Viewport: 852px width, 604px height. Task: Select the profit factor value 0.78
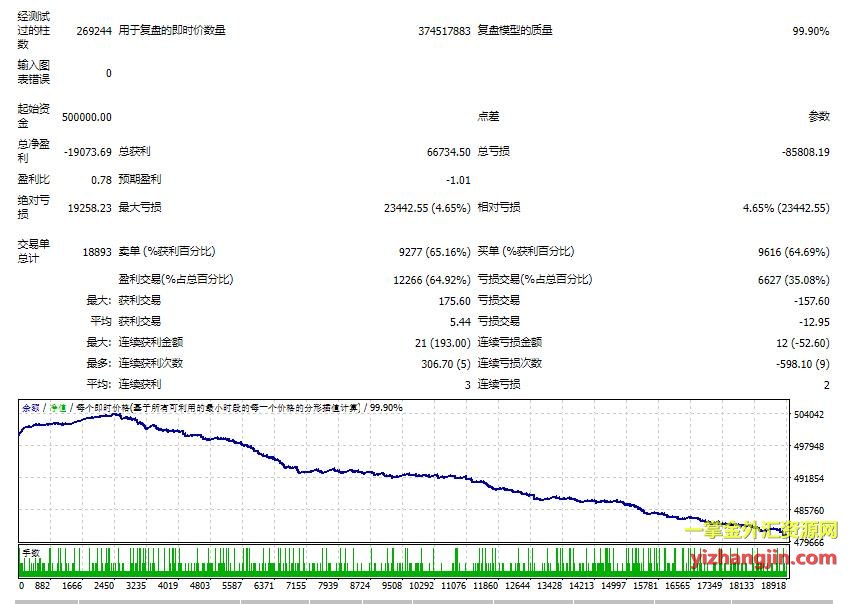101,180
